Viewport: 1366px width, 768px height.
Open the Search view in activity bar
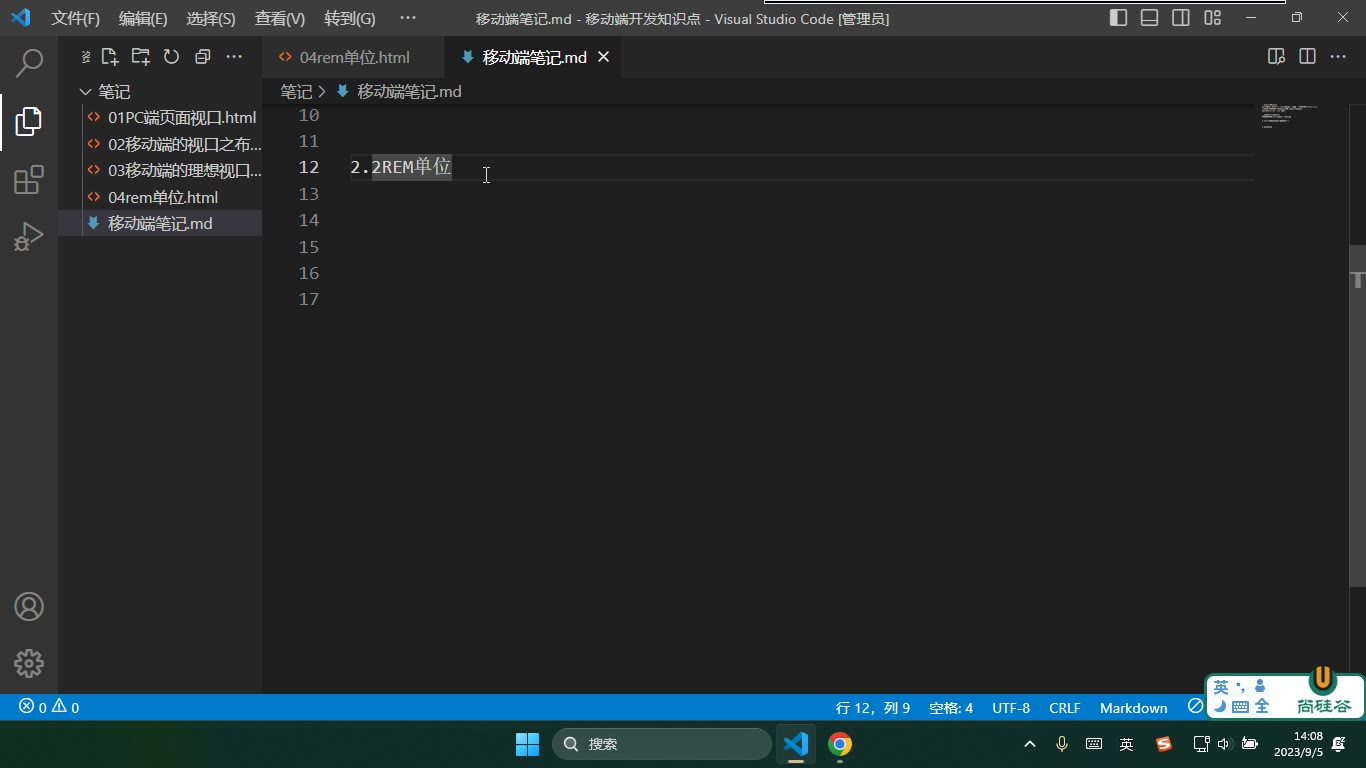tap(29, 63)
